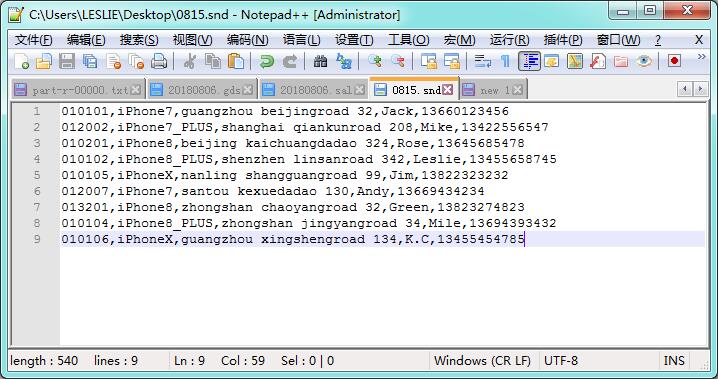
Task: Toggle INS insert mode in status bar
Action: click(674, 361)
